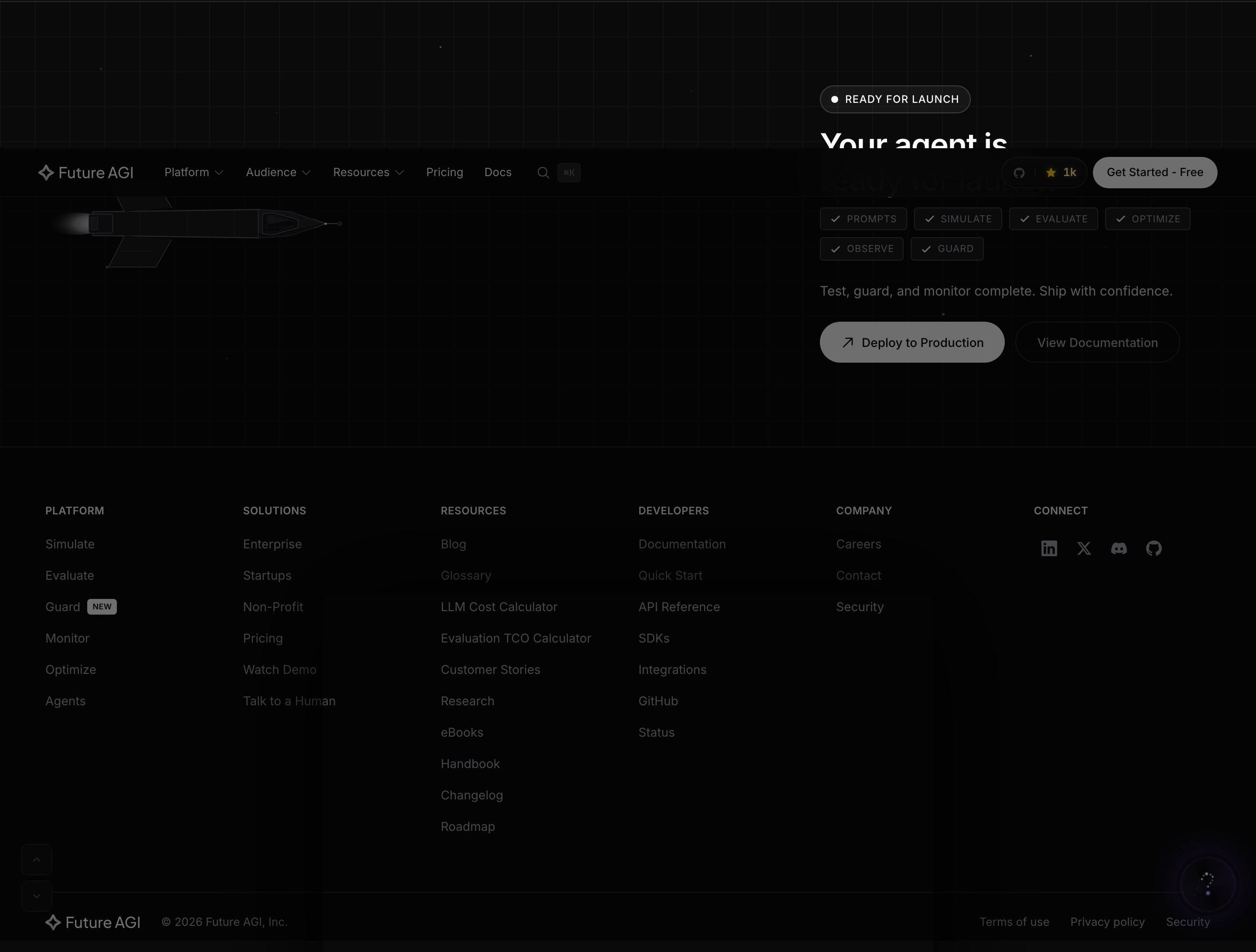Open eBooks footer link
The height and width of the screenshot is (952, 1256).
462,732
